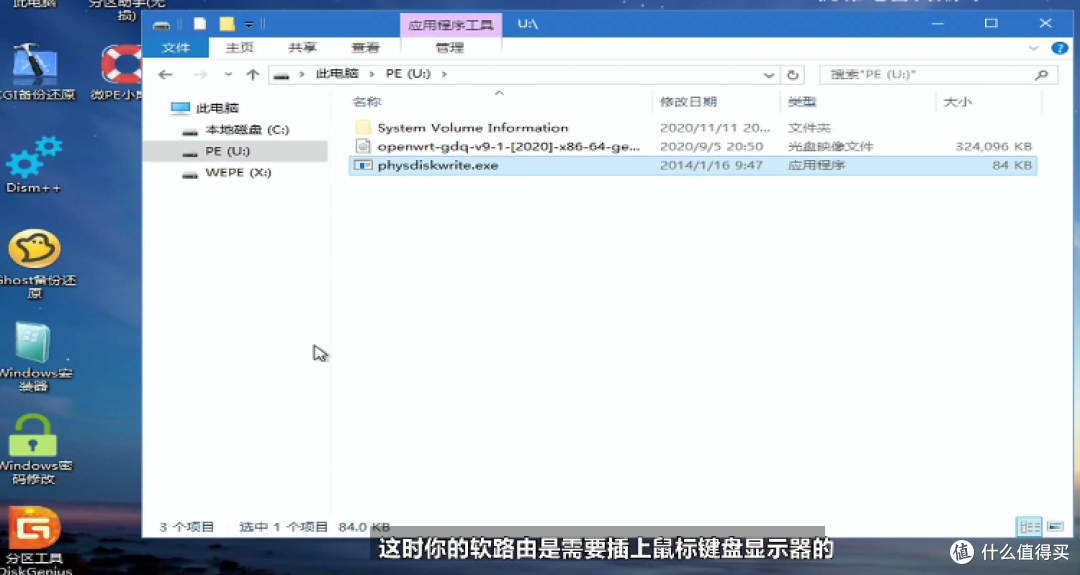Switch to the 主页 ribbon tab
Viewport: 1080px width, 575px height.
point(239,48)
